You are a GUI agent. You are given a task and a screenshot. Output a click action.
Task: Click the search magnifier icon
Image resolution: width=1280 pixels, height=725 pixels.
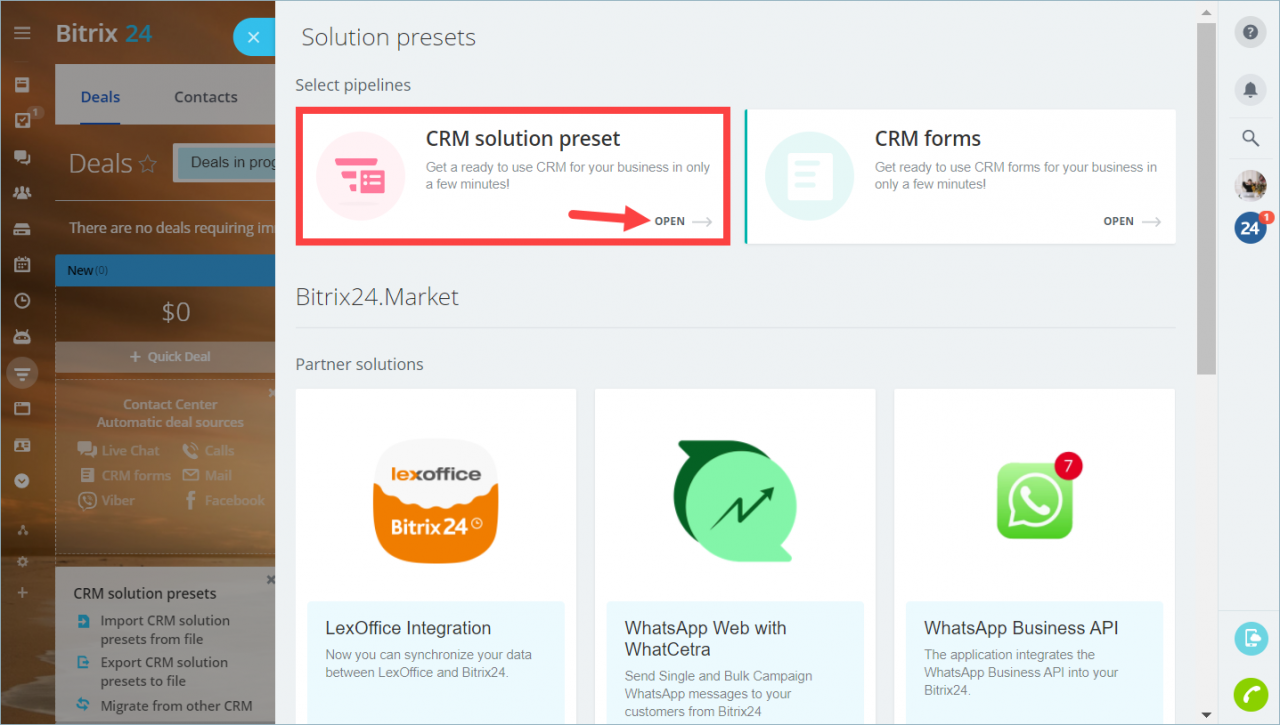pyautogui.click(x=1250, y=138)
